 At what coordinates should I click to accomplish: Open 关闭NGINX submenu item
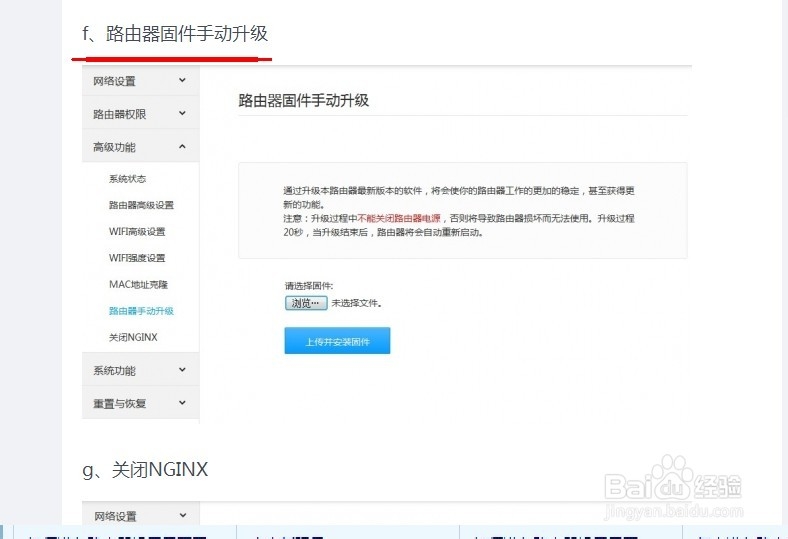(x=133, y=338)
